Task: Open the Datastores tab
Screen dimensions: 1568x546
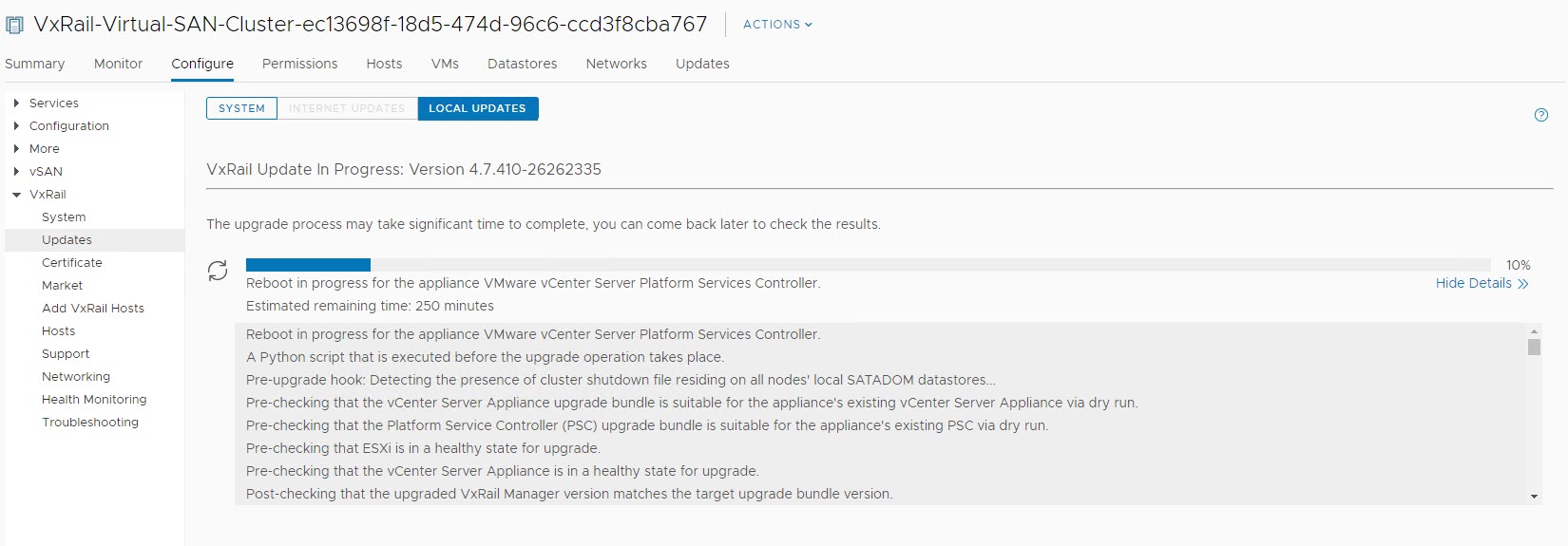Action: (522, 64)
